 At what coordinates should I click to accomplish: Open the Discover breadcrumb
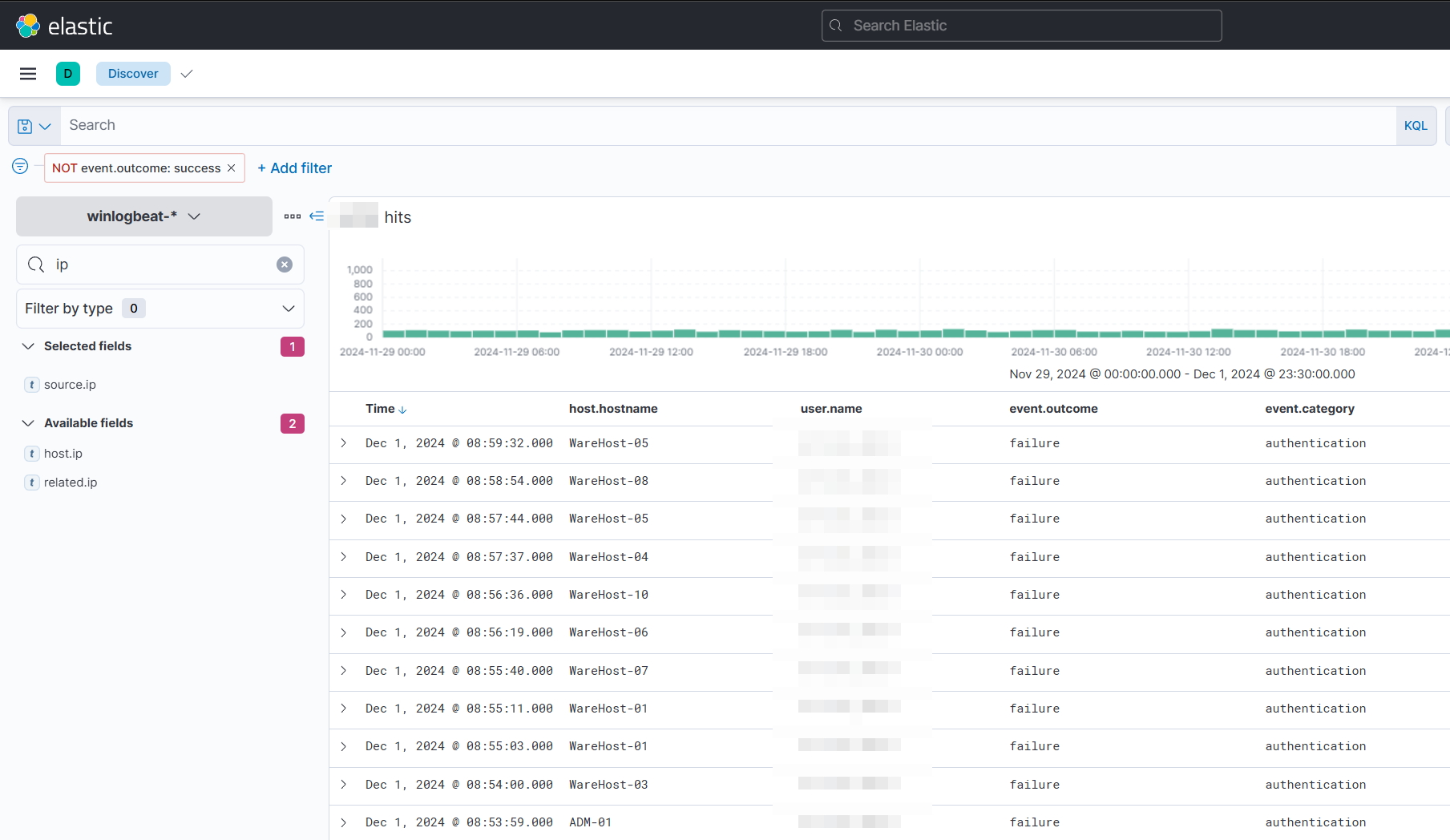133,74
